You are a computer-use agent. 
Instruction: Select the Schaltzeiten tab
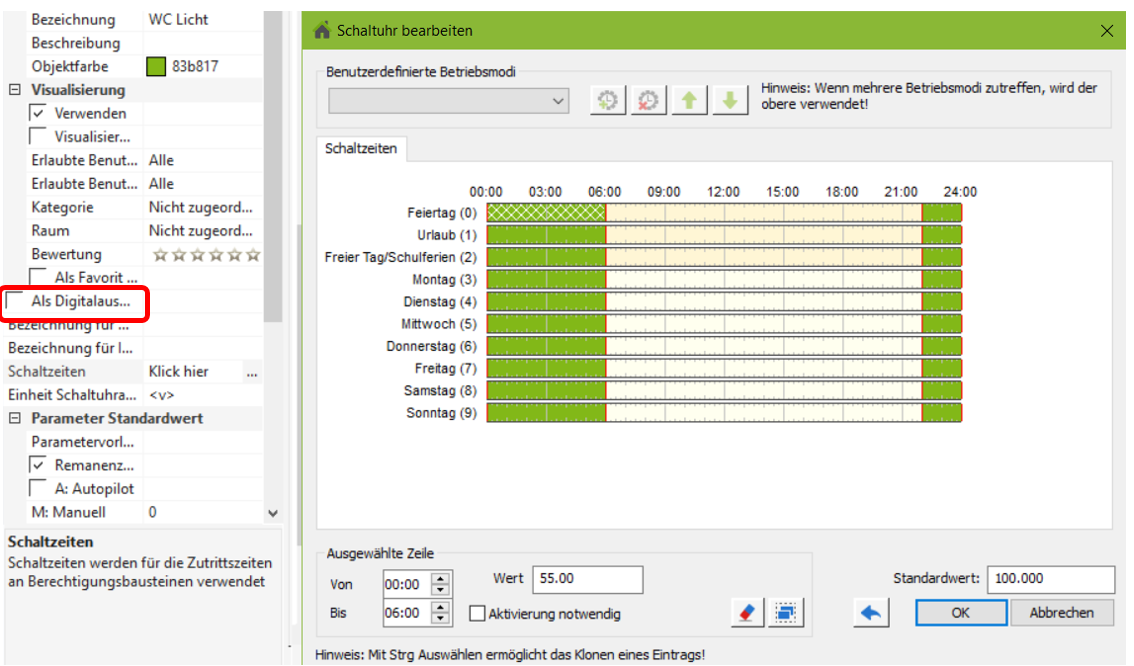tap(361, 148)
